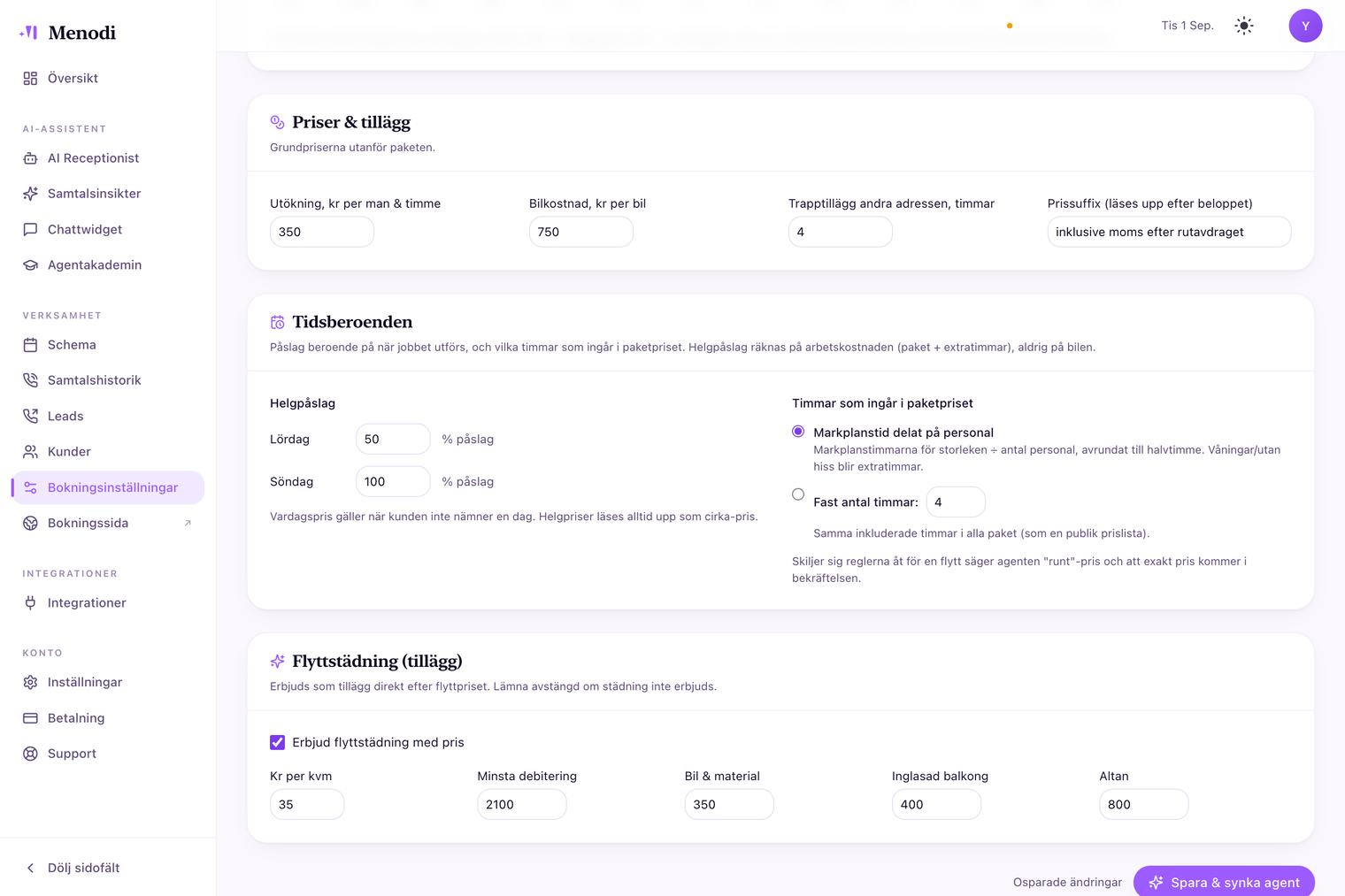Screen dimensions: 1345x896
Task: Edit Utökning kr per man field
Action: (x=322, y=232)
